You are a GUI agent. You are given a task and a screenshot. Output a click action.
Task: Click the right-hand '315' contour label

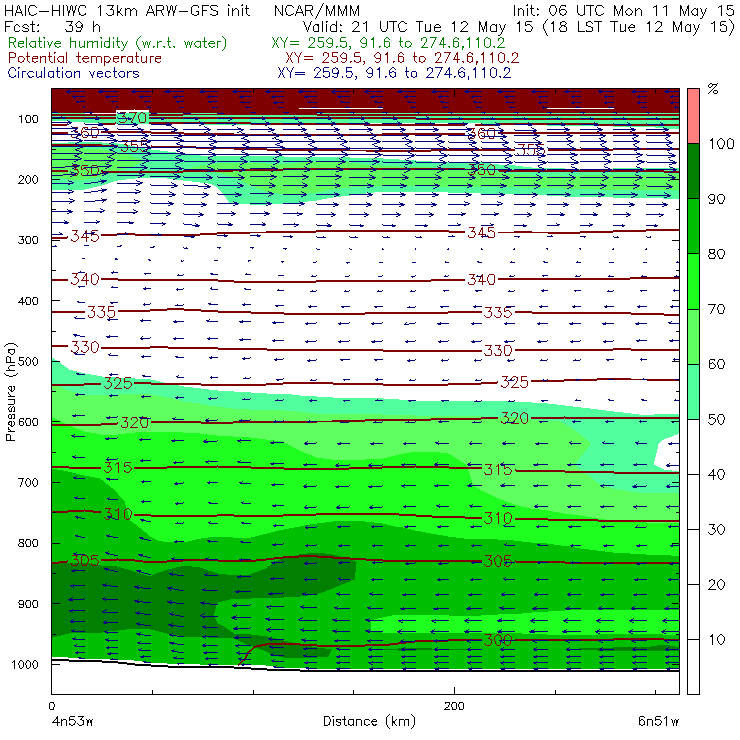pos(497,470)
